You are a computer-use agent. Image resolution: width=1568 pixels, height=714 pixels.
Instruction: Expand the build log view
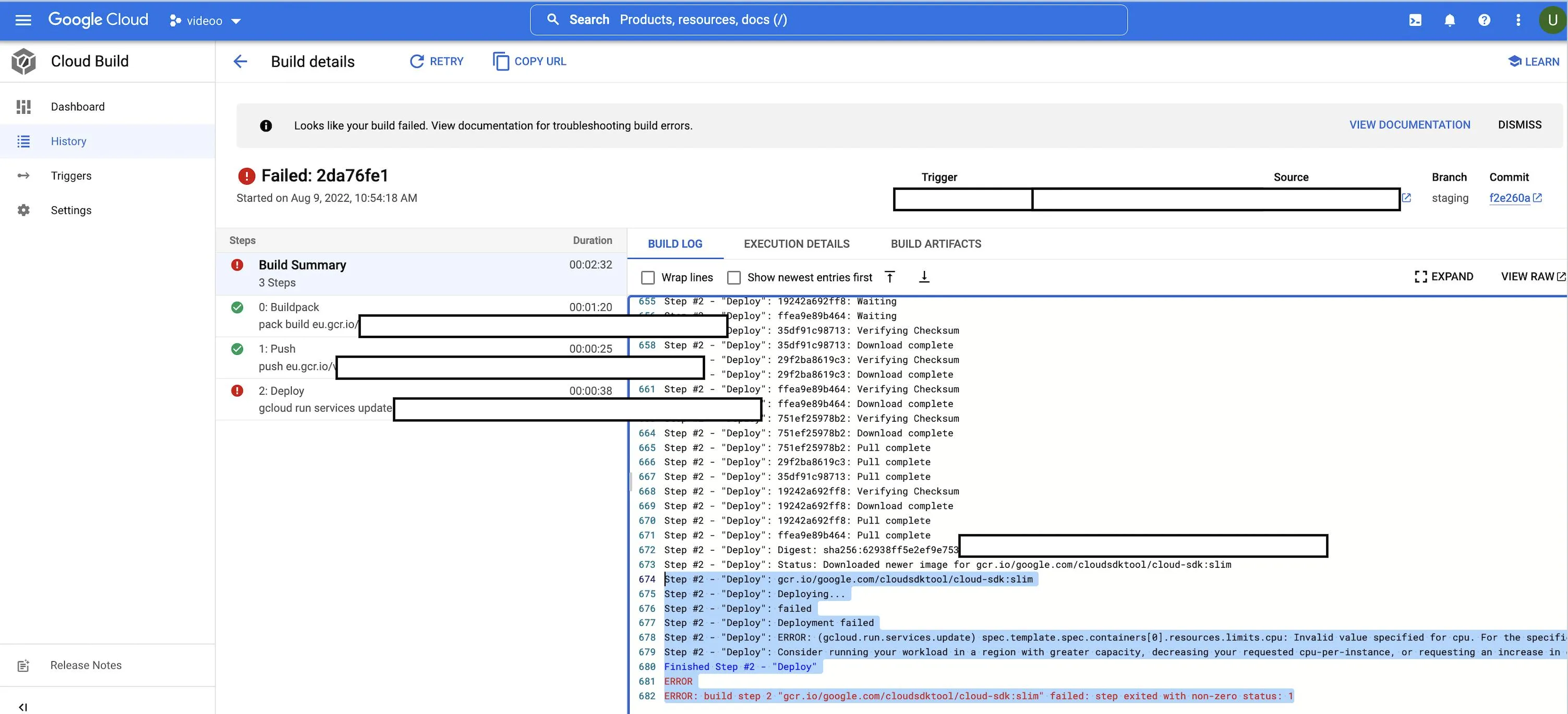[x=1444, y=277]
